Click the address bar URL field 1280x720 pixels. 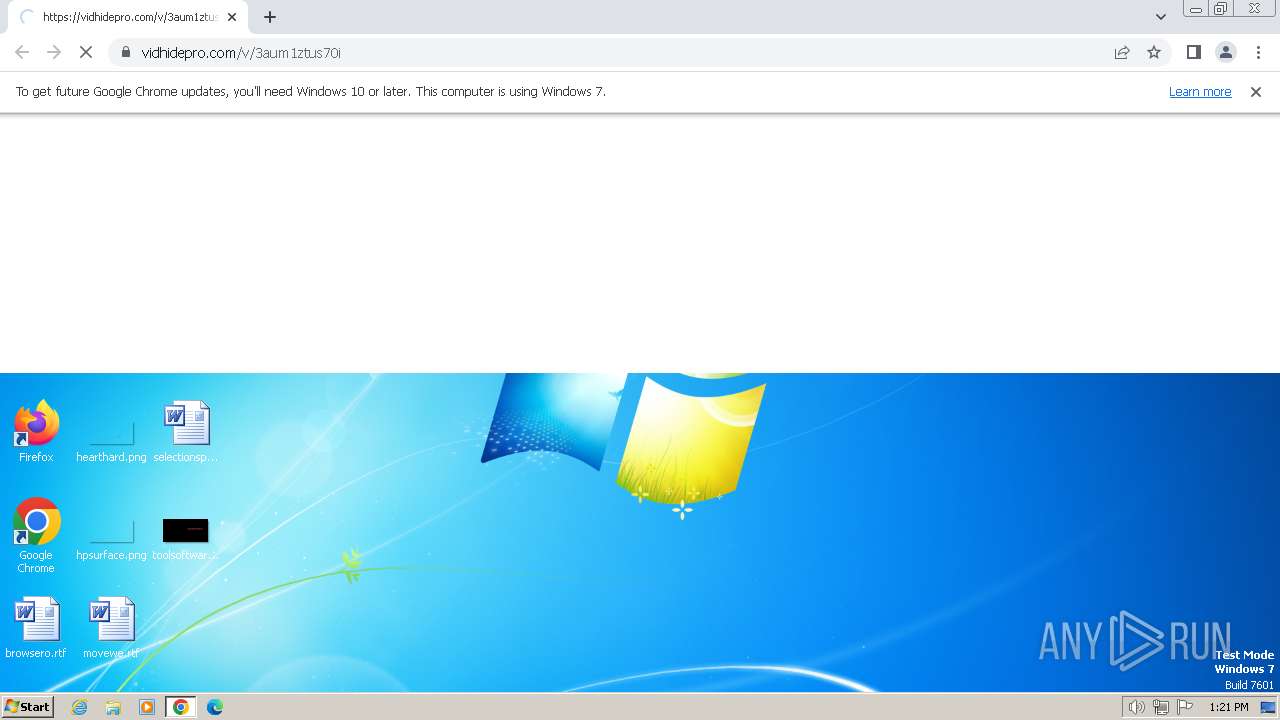pos(620,52)
